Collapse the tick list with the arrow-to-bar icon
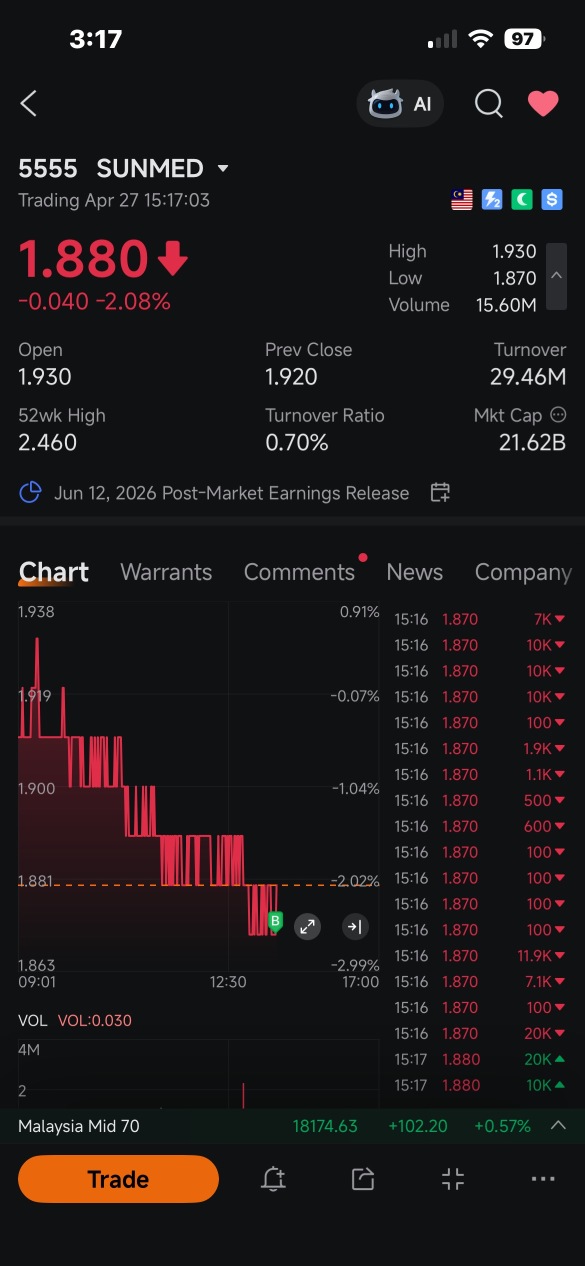This screenshot has width=585, height=1266. tap(354, 927)
